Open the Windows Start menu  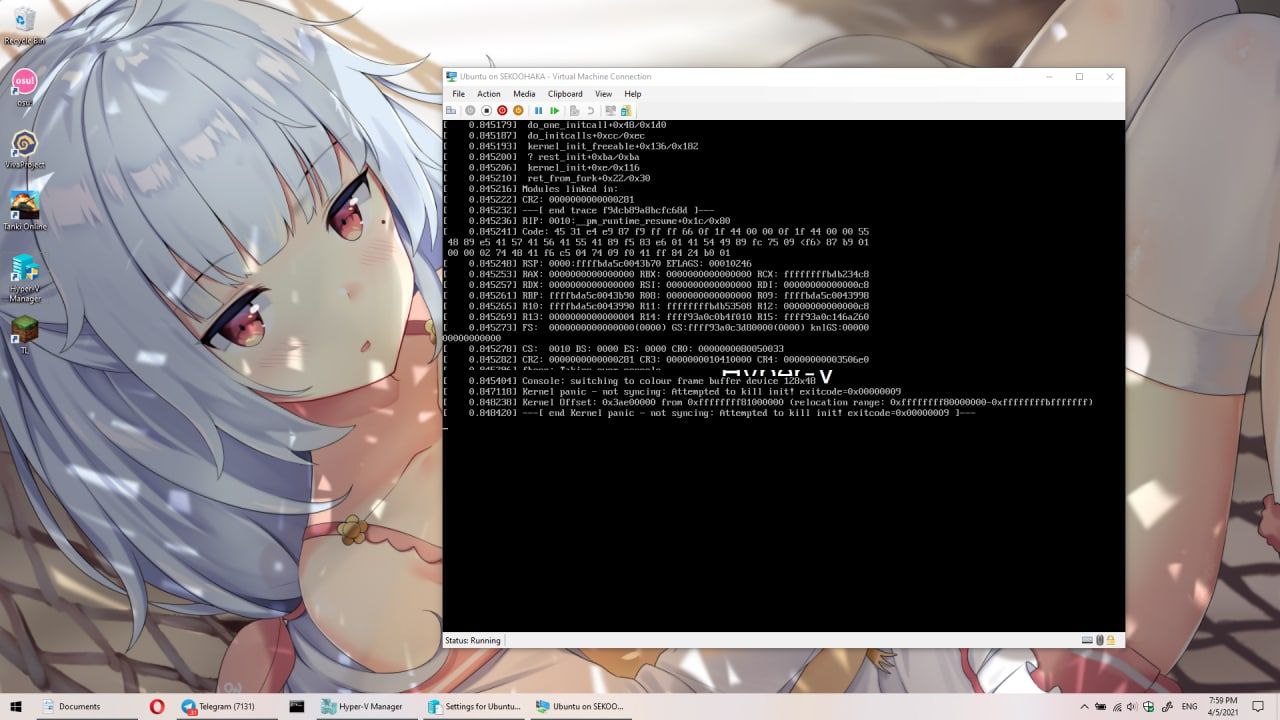tap(17, 706)
